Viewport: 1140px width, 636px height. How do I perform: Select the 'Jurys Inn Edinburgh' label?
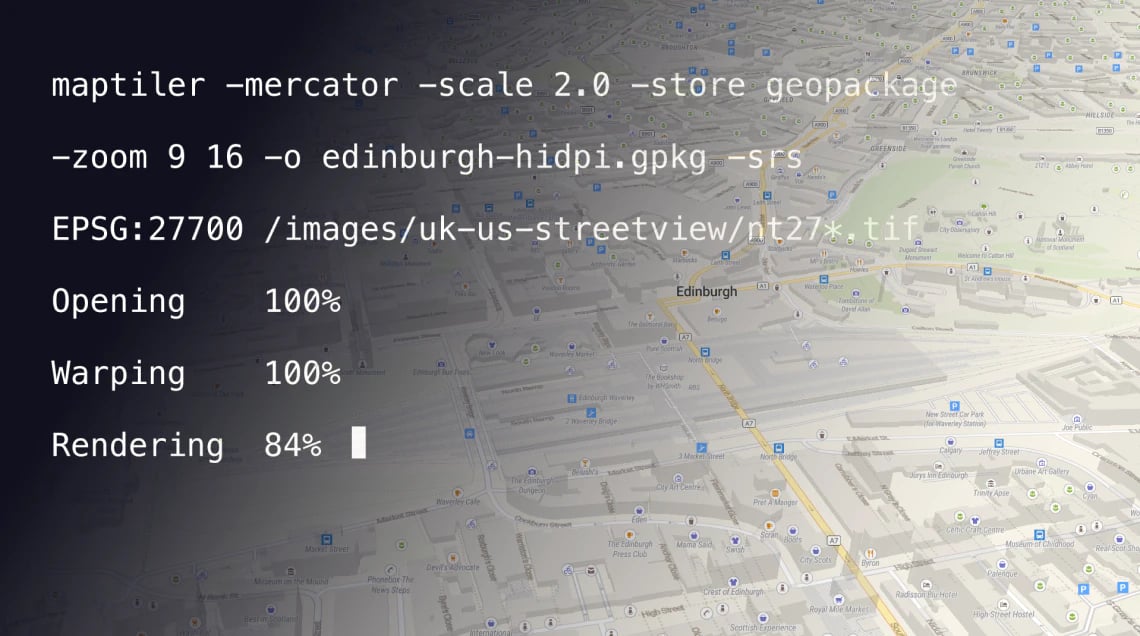point(939,475)
